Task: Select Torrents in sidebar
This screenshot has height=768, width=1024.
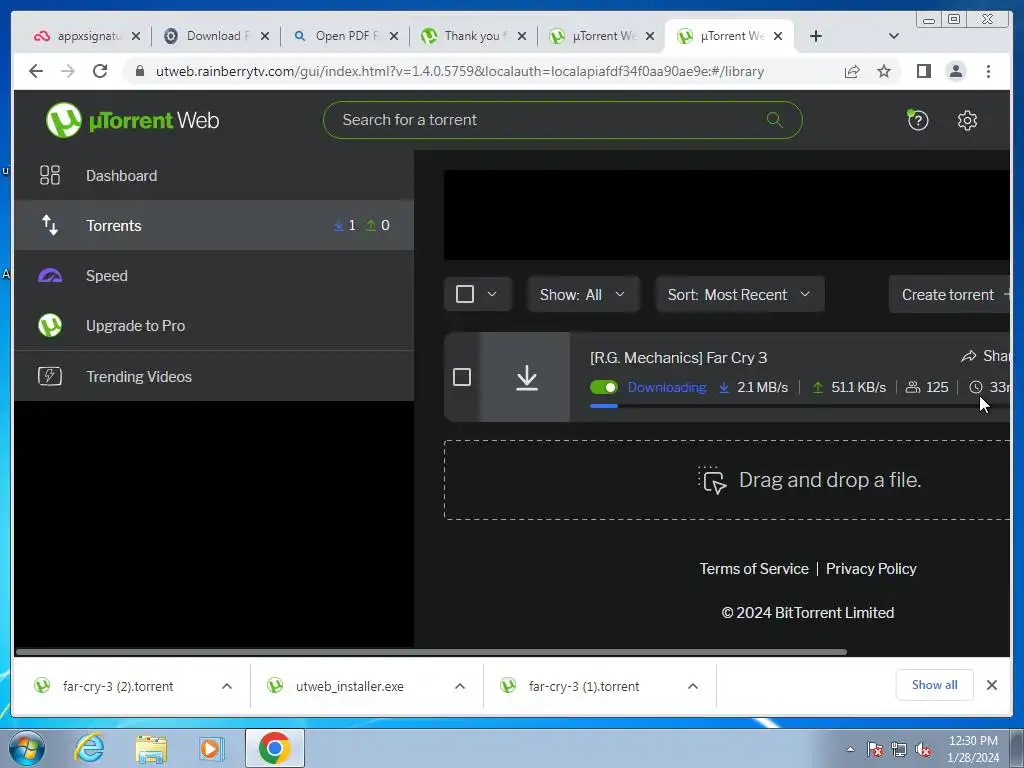Action: (x=214, y=225)
